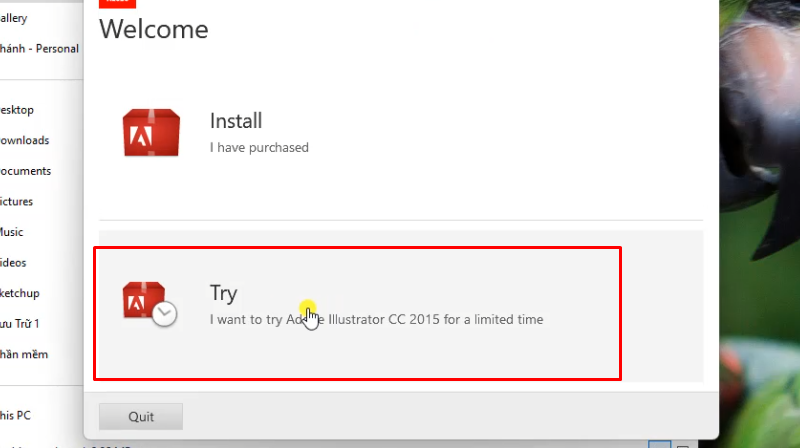Open Gallery in the Explorer sidebar

pyautogui.click(x=14, y=18)
